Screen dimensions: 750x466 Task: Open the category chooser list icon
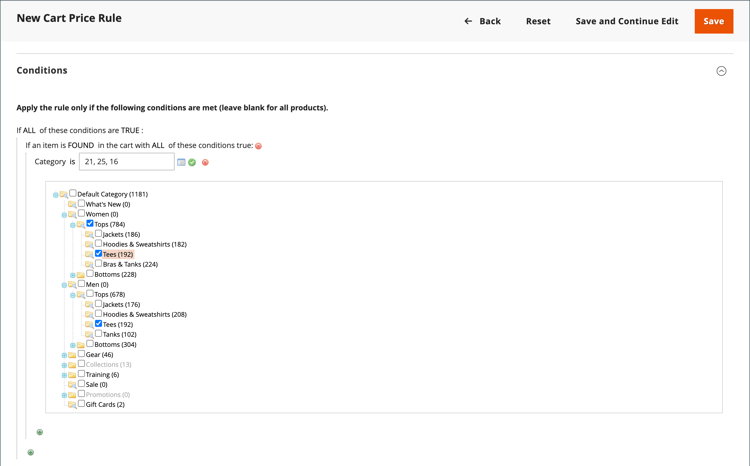(x=181, y=162)
